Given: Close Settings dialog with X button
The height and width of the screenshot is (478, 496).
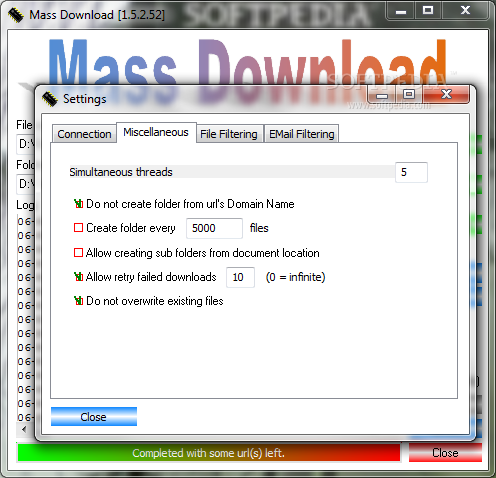Looking at the screenshot, I should [446, 94].
